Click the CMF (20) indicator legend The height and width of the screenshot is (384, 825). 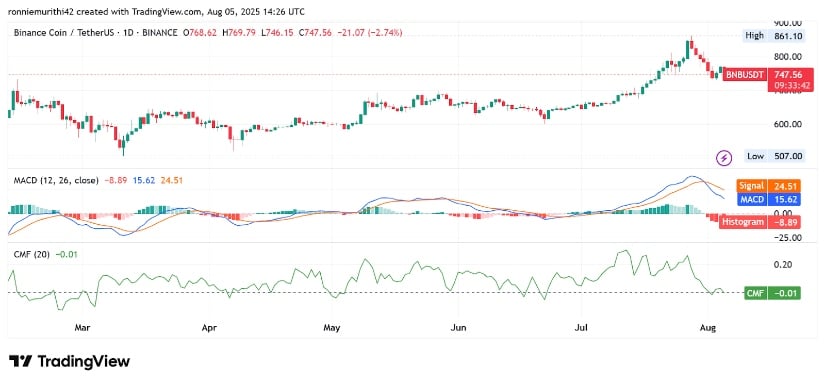point(32,255)
